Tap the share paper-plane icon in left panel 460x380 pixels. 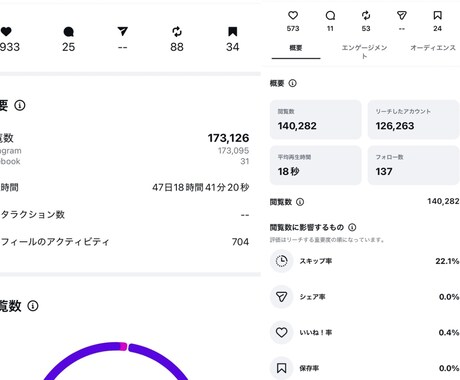tap(123, 31)
